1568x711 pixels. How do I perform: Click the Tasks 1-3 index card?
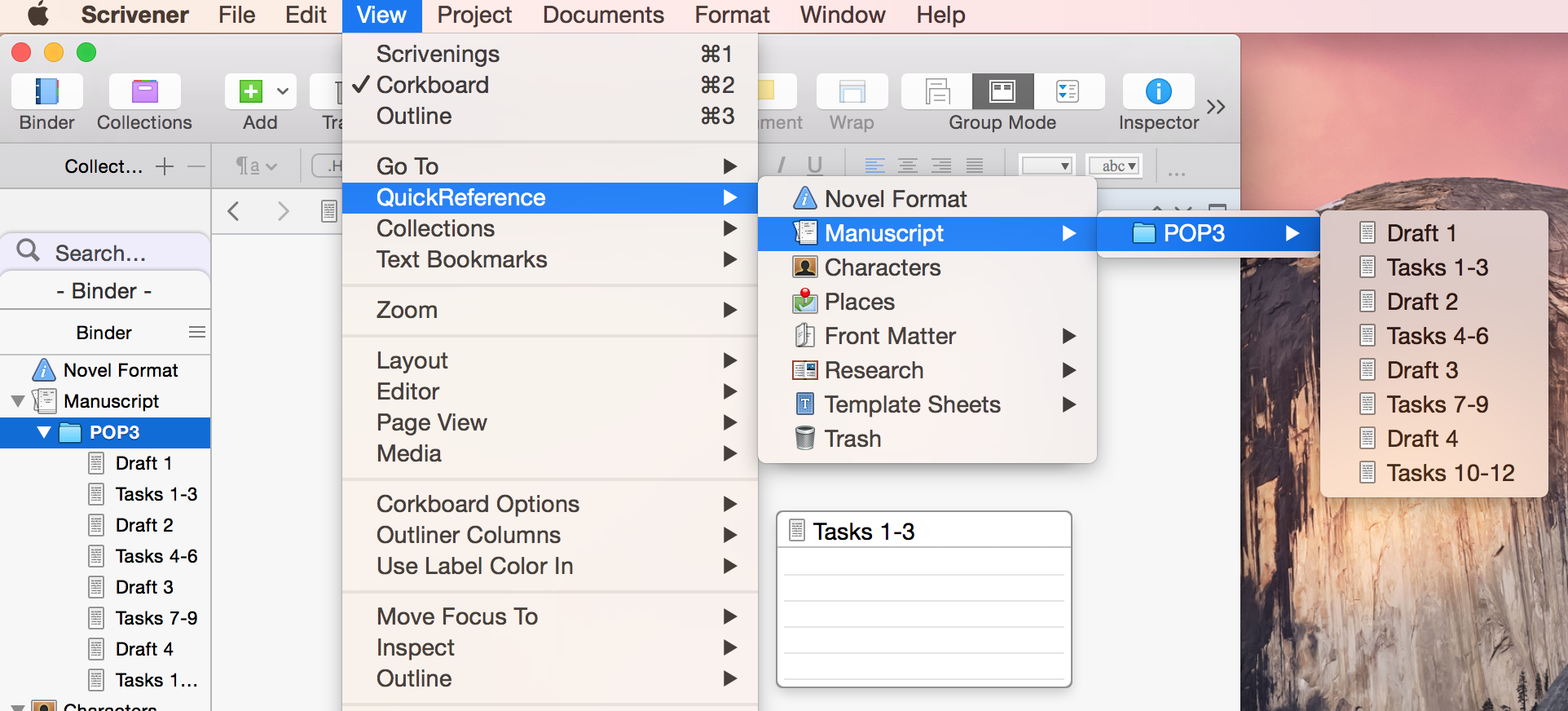click(924, 599)
